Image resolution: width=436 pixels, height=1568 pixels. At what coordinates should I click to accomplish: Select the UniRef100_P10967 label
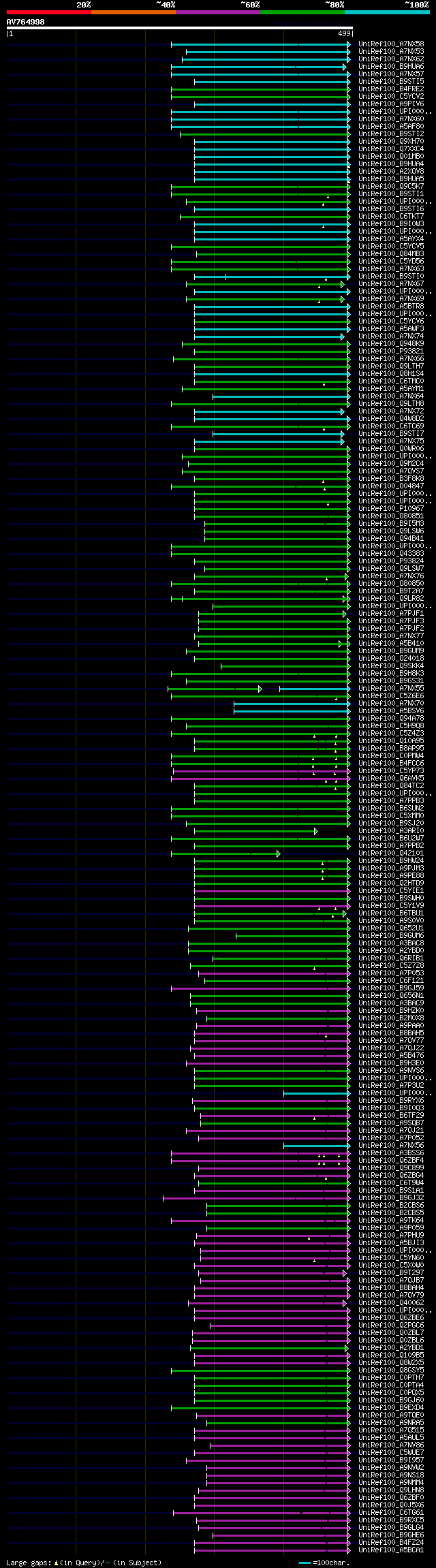point(391,509)
